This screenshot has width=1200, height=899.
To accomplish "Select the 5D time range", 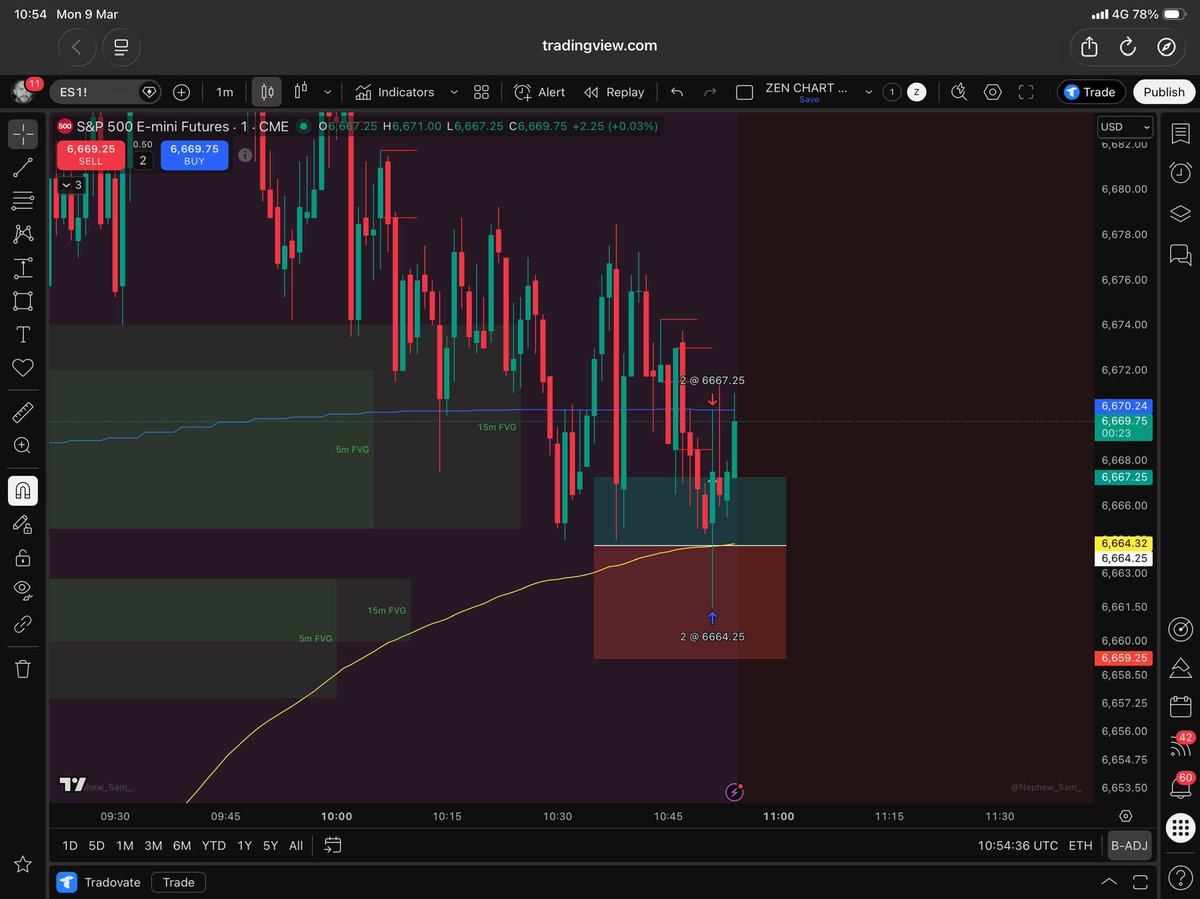I will pyautogui.click(x=96, y=846).
